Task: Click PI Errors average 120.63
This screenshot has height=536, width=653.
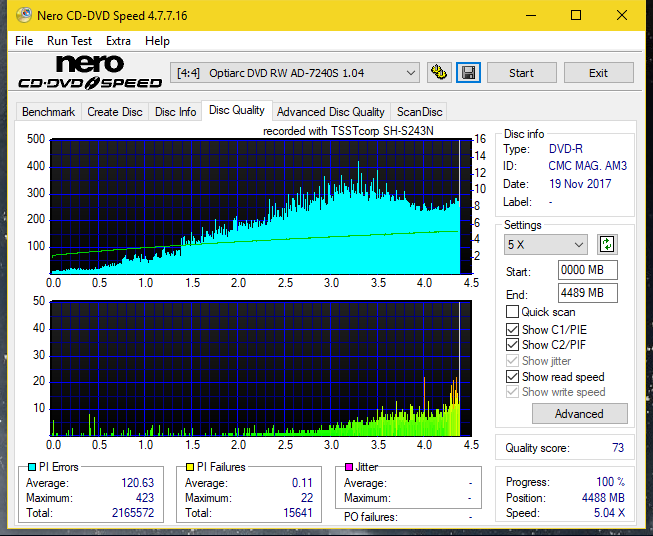Action: [x=137, y=483]
